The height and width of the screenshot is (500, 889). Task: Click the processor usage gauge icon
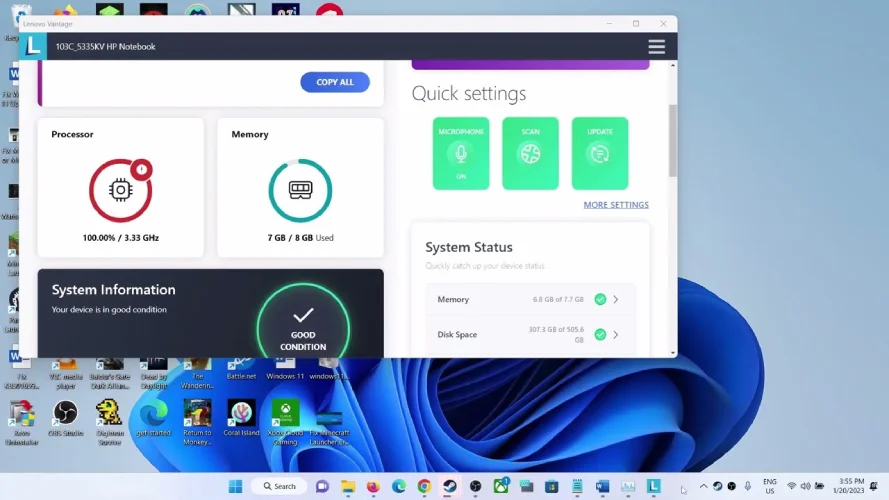click(120, 190)
